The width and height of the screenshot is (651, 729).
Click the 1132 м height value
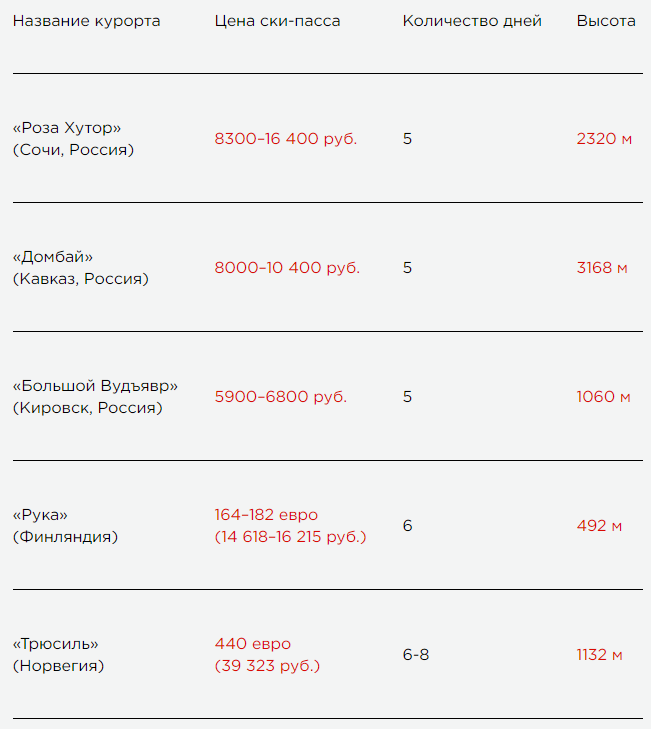[x=599, y=655]
